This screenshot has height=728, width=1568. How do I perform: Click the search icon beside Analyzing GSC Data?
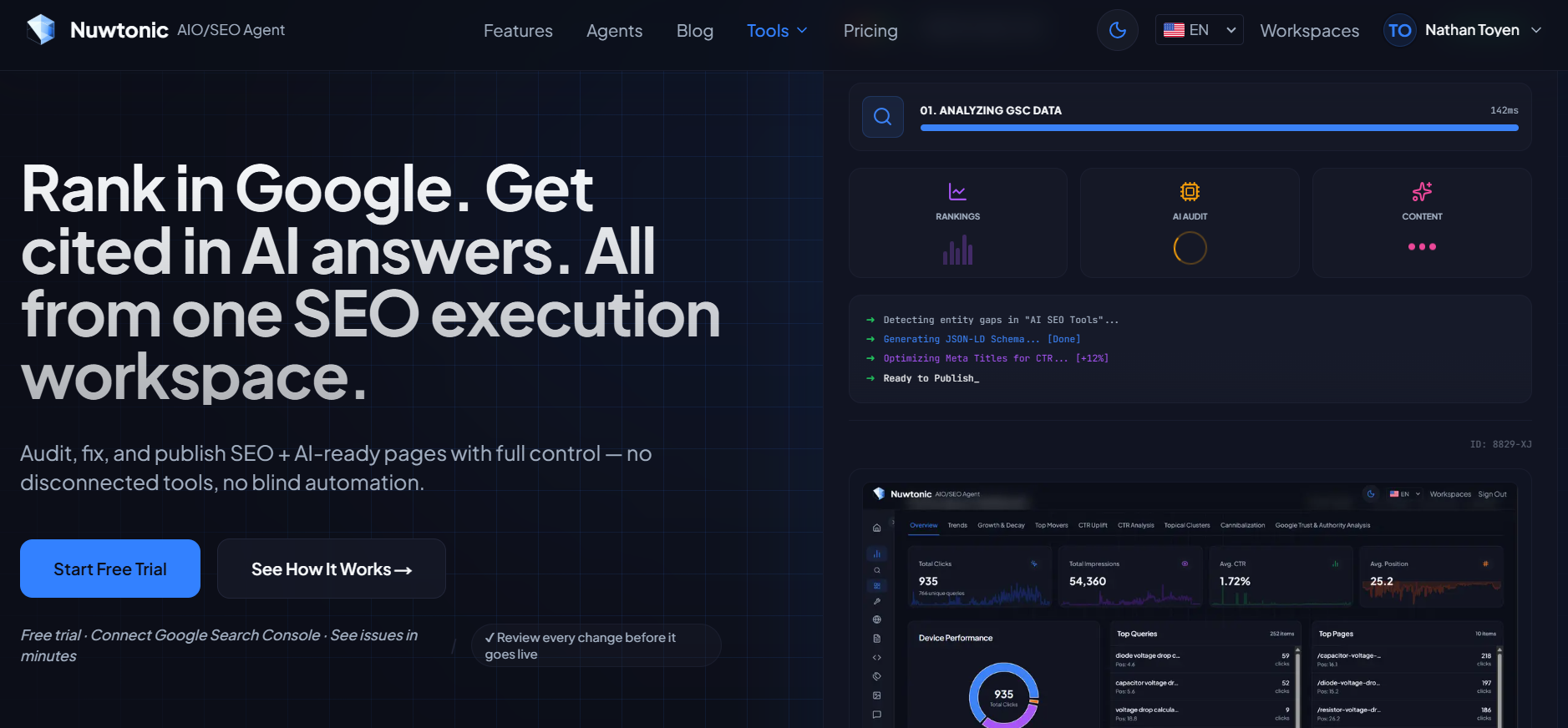pyautogui.click(x=883, y=117)
